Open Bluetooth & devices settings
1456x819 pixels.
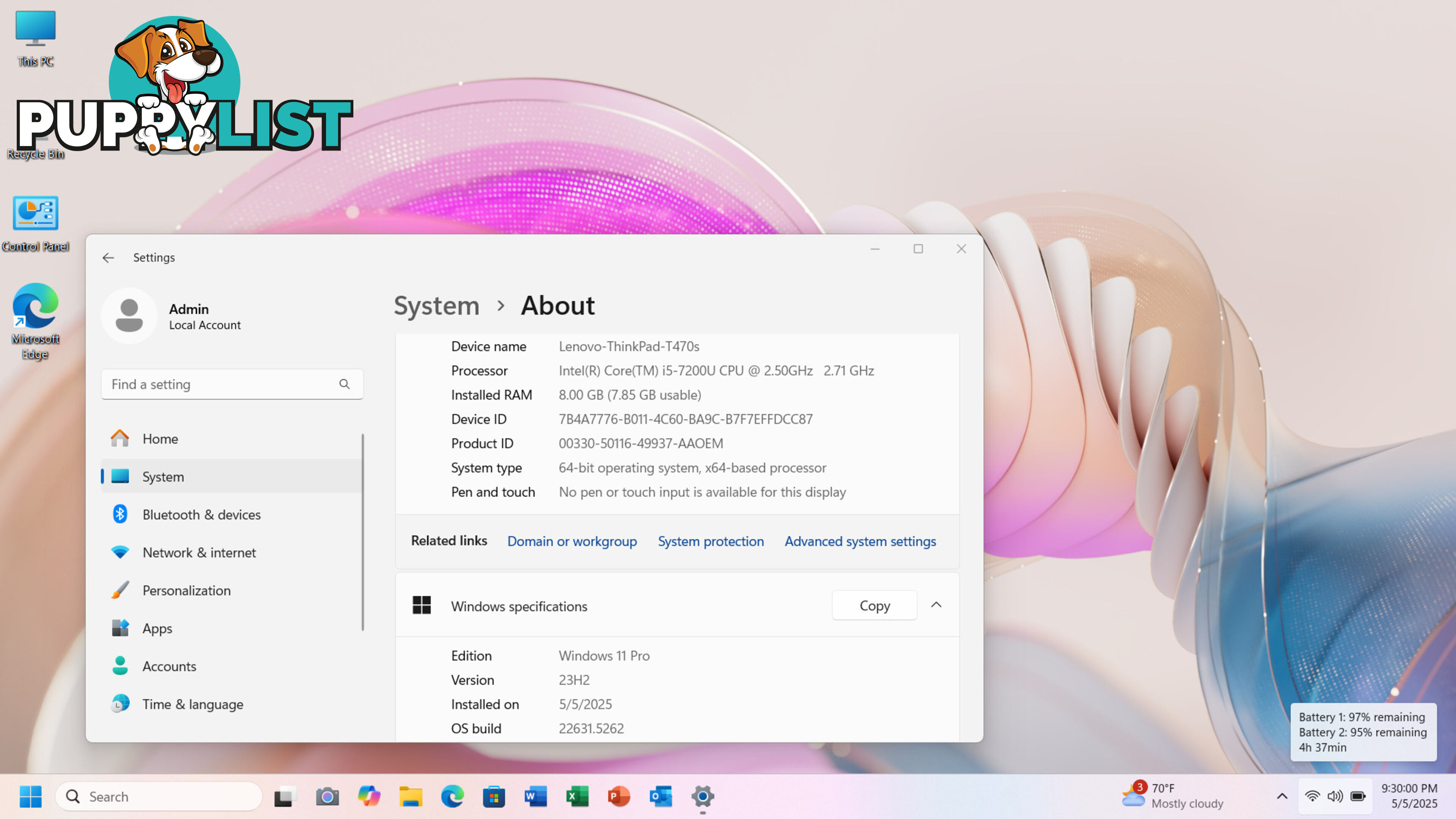(x=232, y=515)
